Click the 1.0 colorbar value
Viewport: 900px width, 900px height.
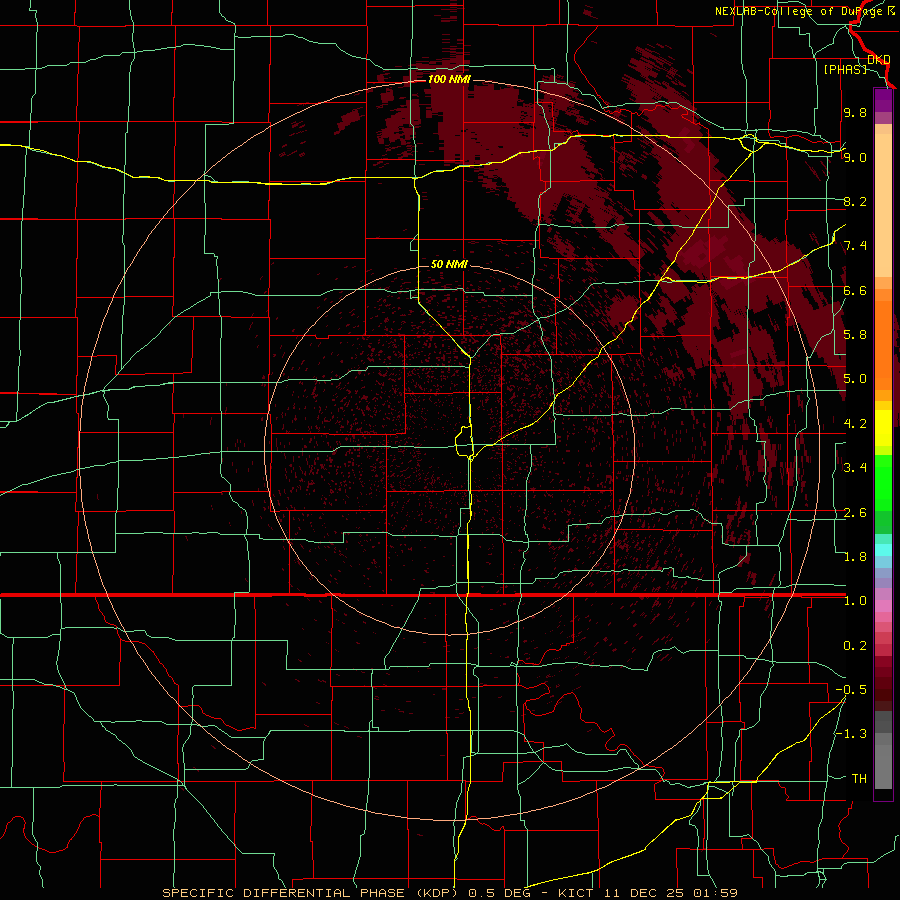click(x=855, y=601)
